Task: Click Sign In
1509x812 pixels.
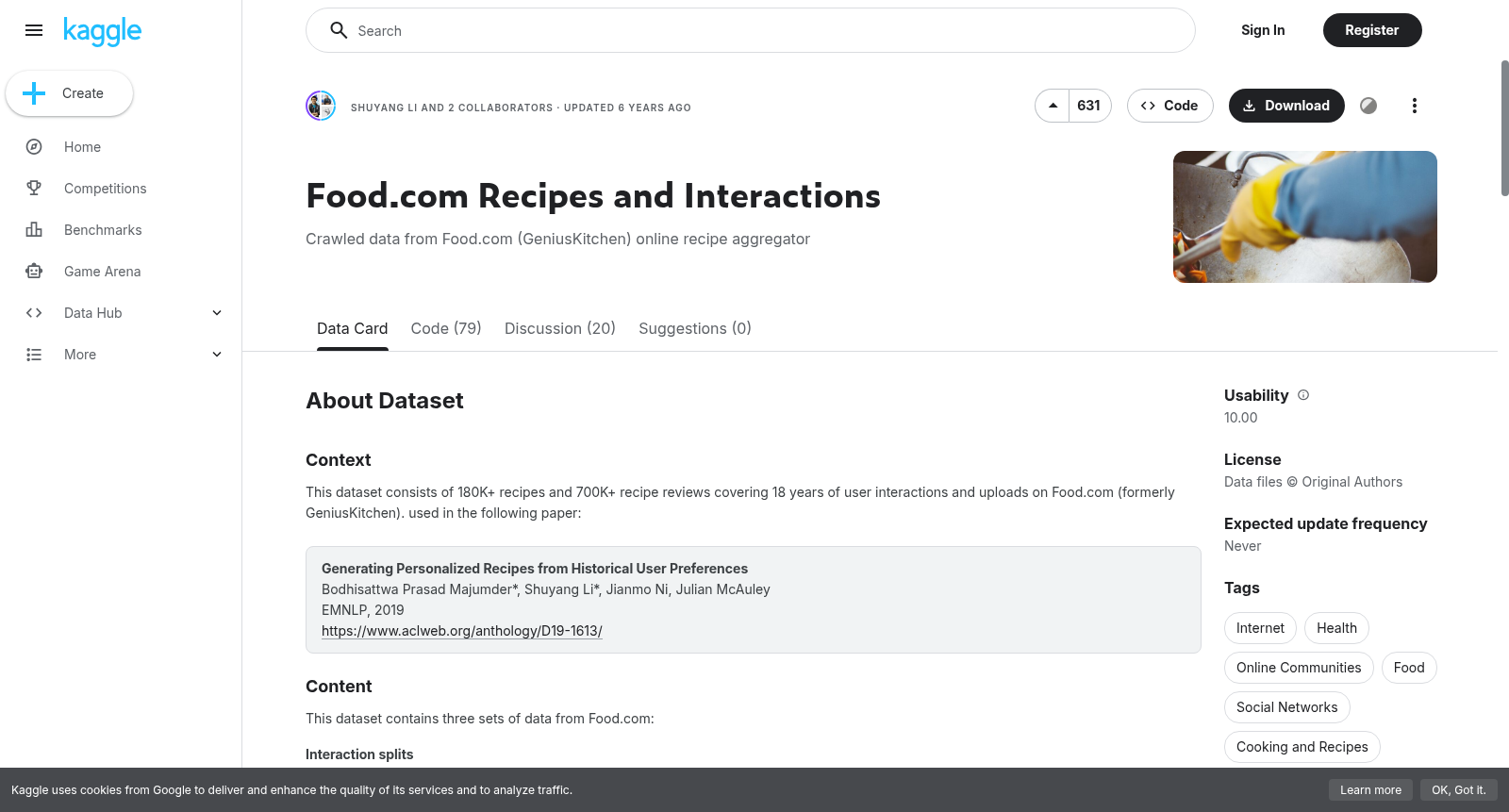Action: (x=1263, y=30)
